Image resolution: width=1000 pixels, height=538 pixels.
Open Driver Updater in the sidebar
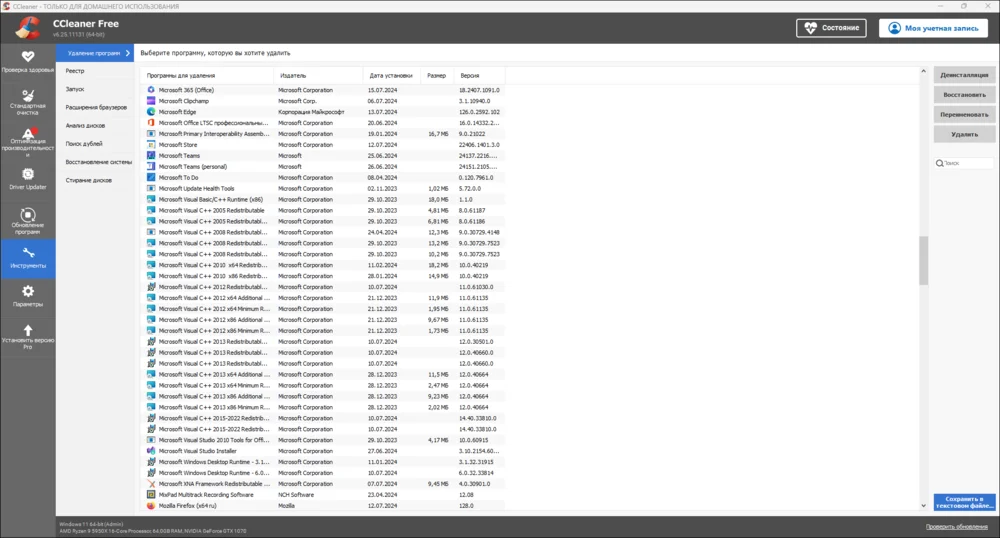(27, 178)
